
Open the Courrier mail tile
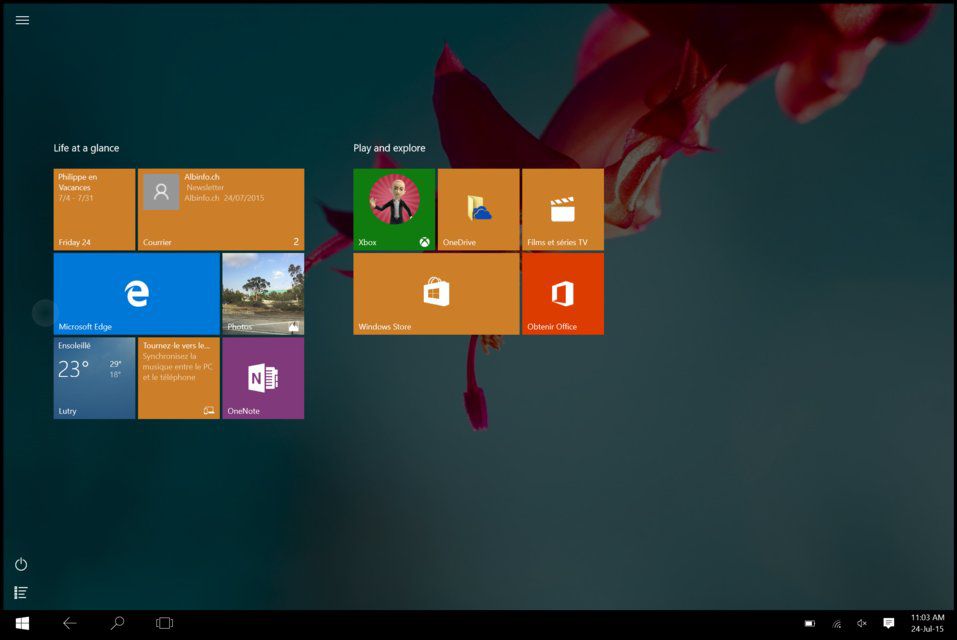tap(220, 208)
